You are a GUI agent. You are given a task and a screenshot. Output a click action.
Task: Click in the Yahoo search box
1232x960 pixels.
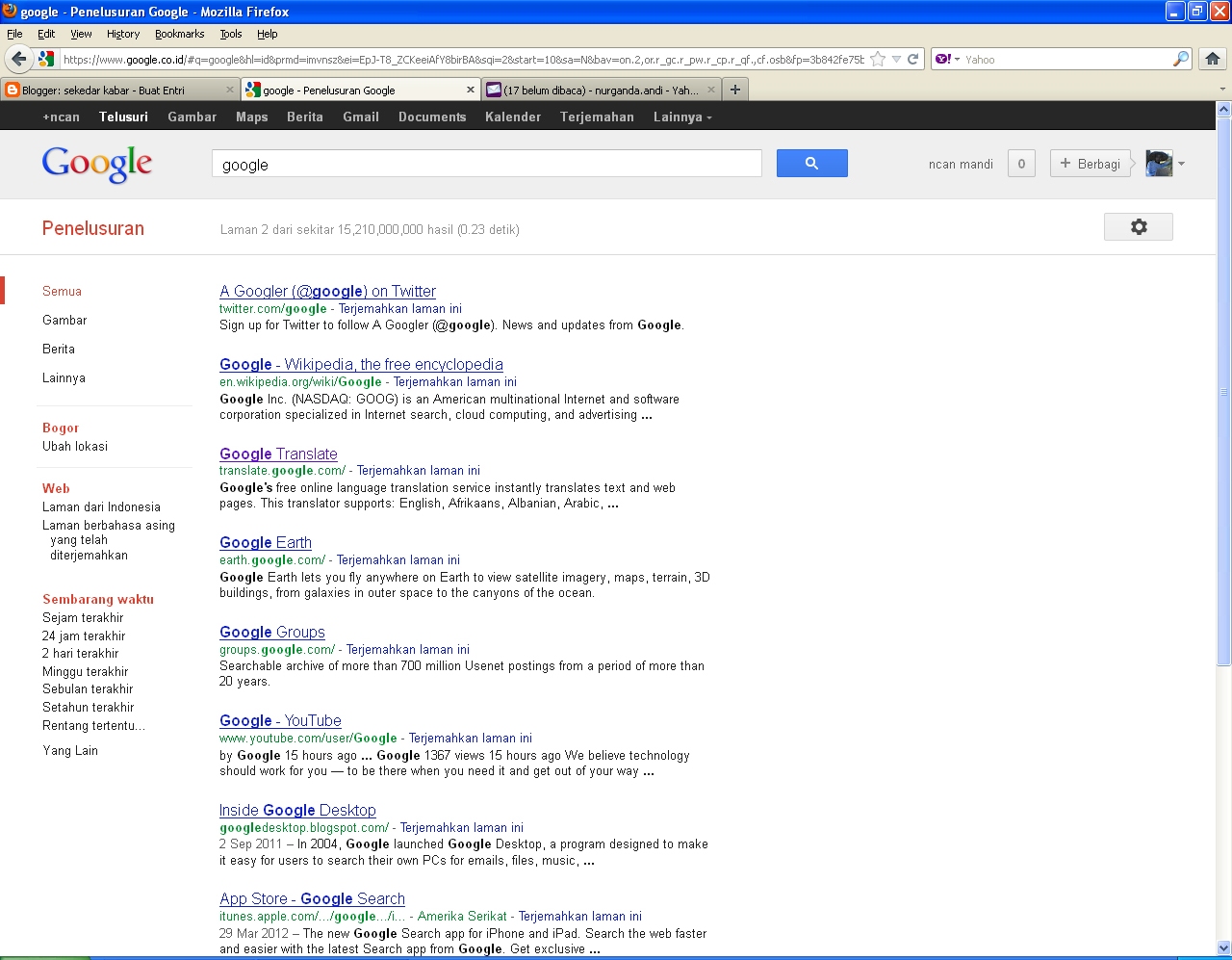pos(1066,59)
